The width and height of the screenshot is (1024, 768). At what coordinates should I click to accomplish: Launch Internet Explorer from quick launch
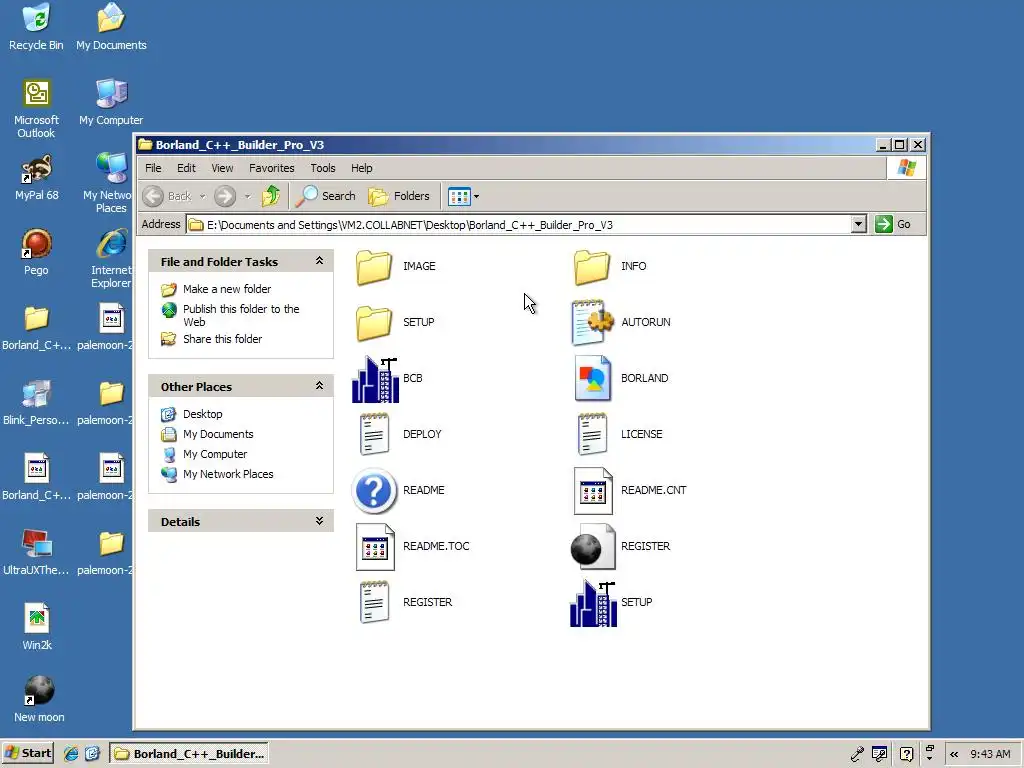click(71, 754)
